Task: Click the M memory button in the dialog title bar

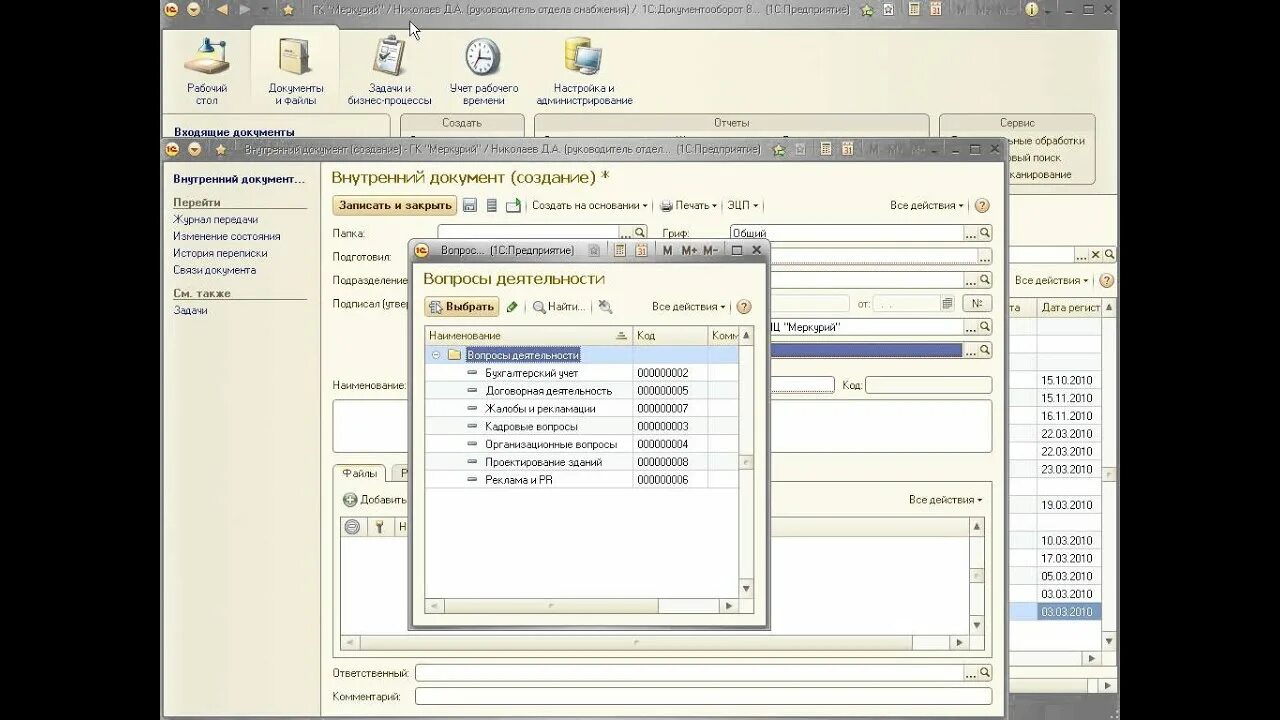Action: coord(667,250)
